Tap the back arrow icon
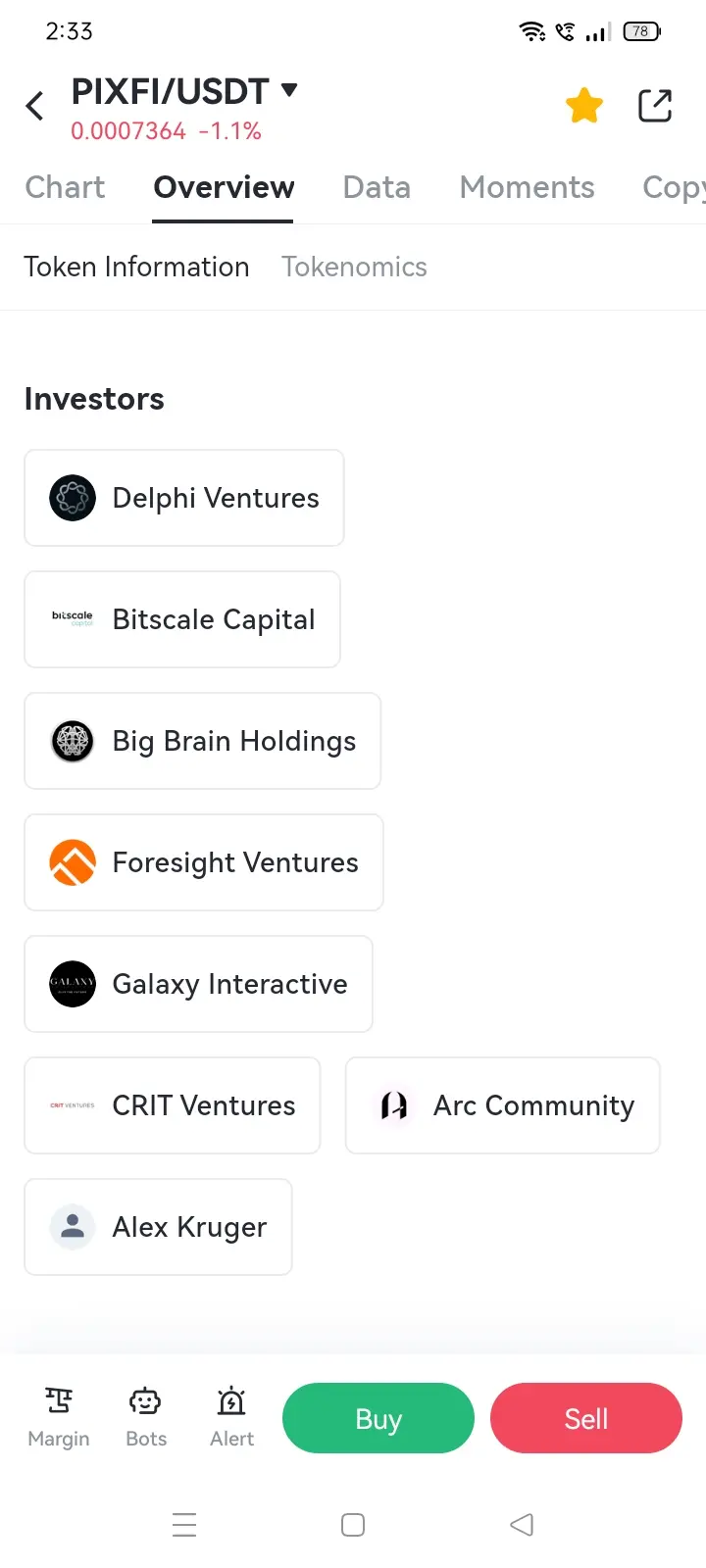This screenshot has width=706, height=1568. coord(35,106)
